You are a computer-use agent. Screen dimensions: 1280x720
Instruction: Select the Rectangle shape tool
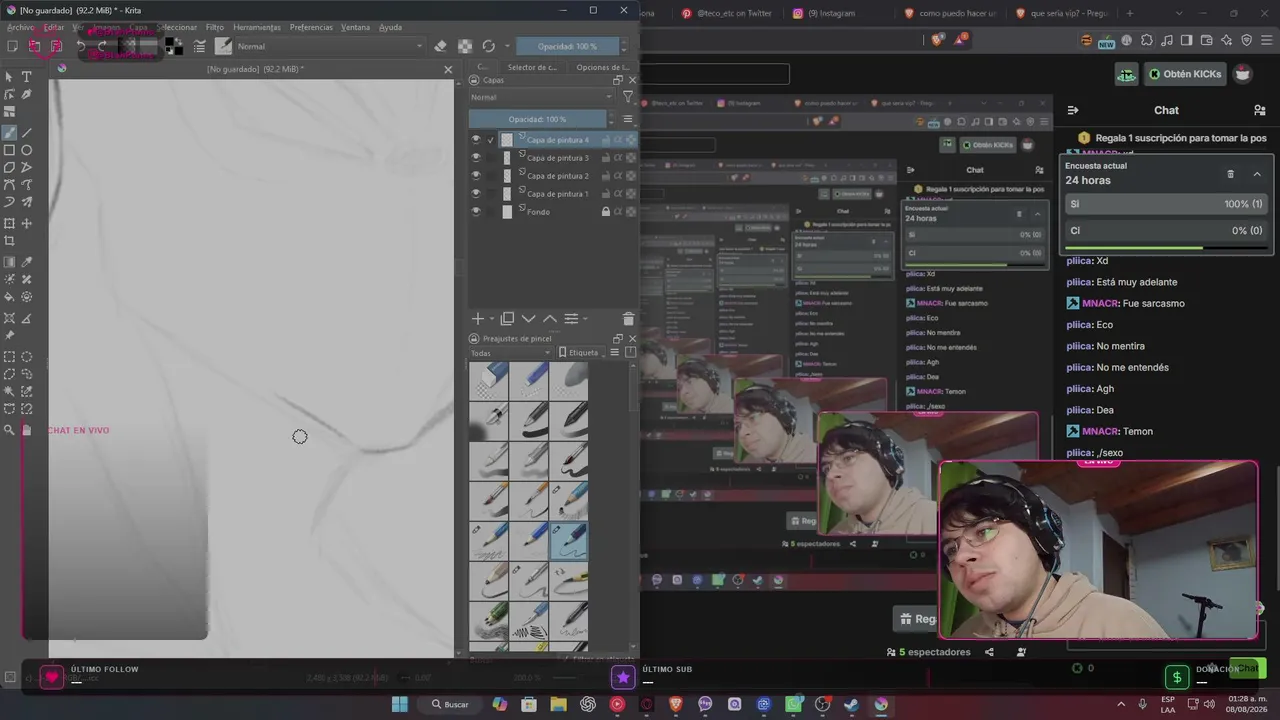point(10,150)
